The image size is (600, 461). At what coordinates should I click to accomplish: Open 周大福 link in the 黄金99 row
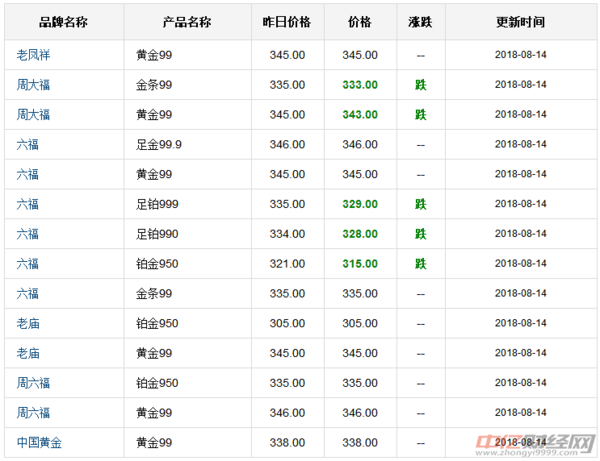click(x=33, y=115)
